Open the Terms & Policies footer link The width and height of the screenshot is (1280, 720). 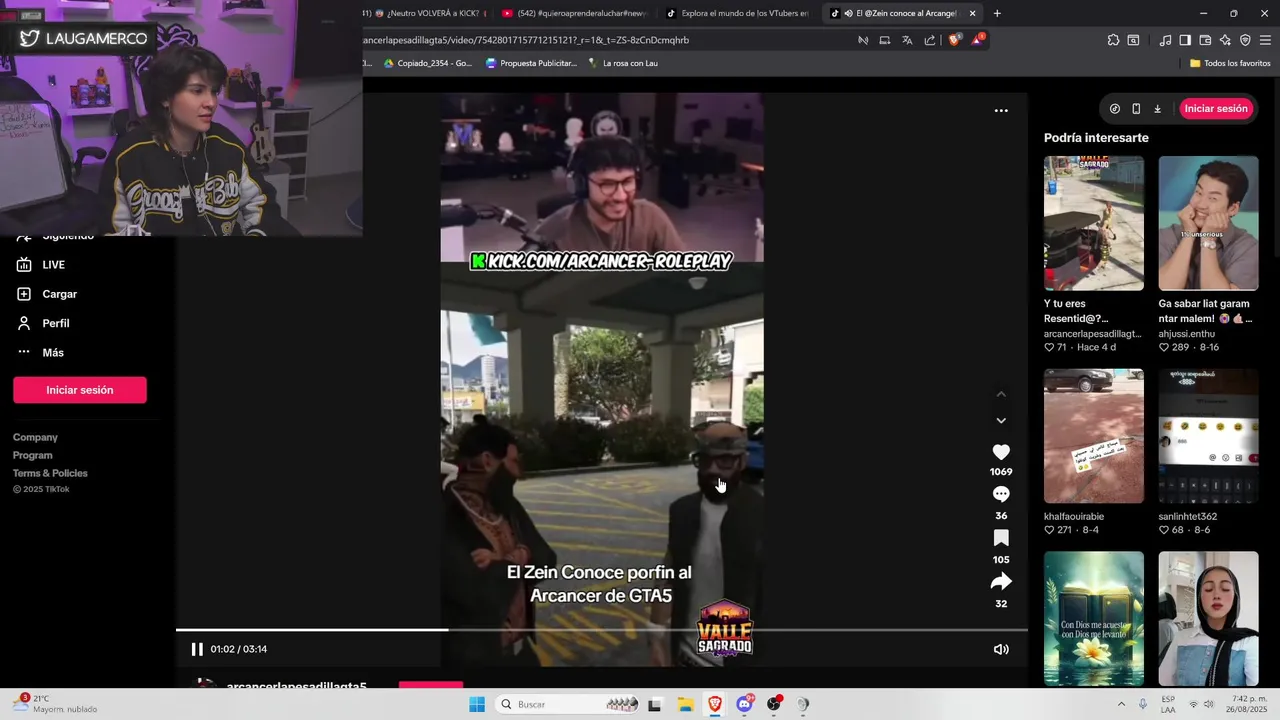pos(50,473)
